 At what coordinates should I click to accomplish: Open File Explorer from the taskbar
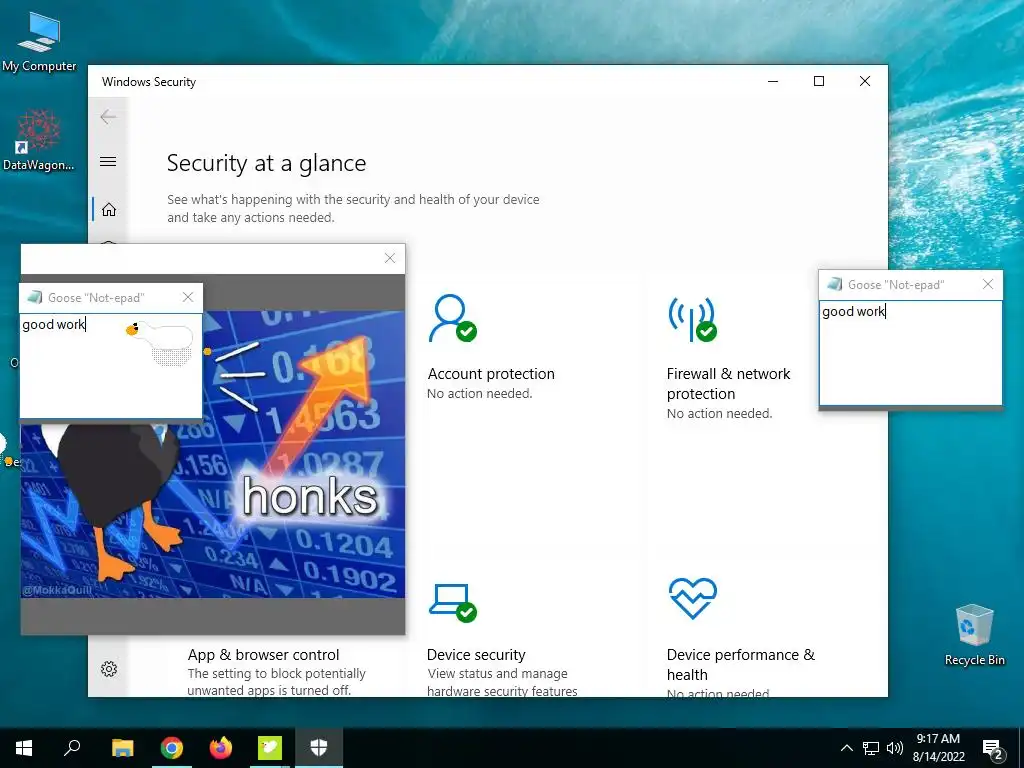tap(122, 748)
